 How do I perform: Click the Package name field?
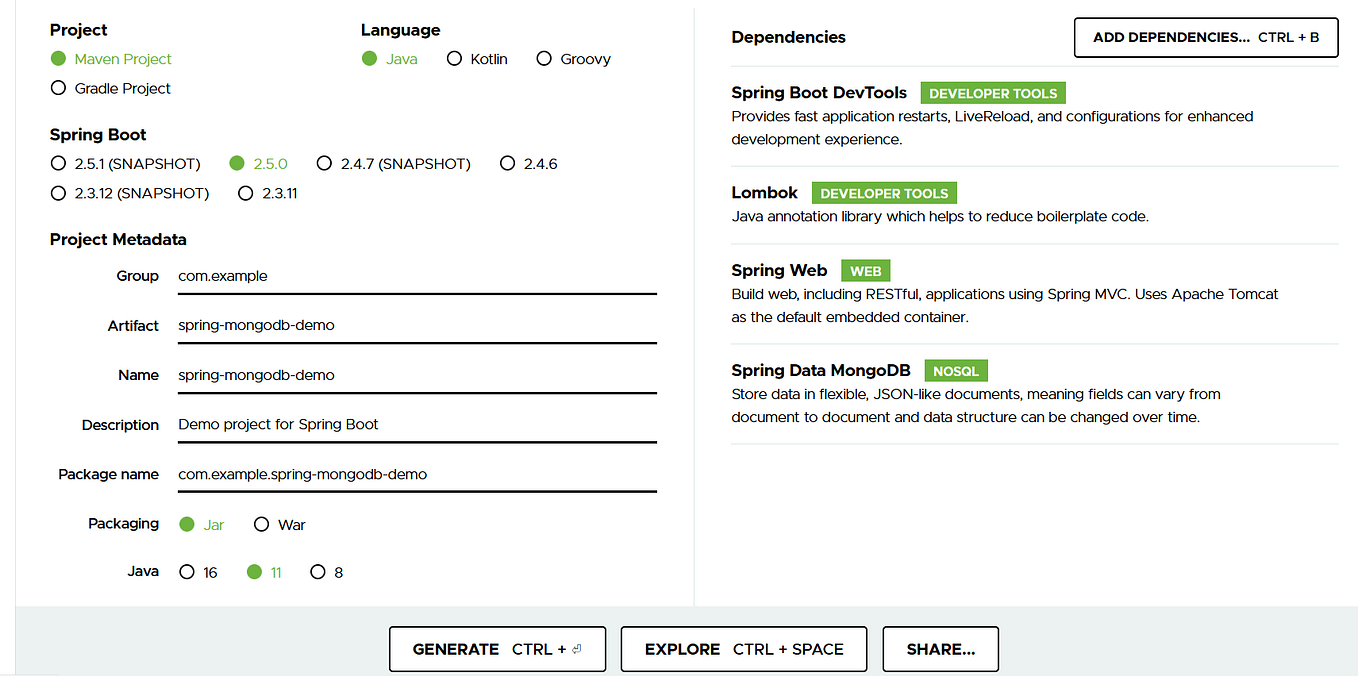pyautogui.click(x=416, y=474)
